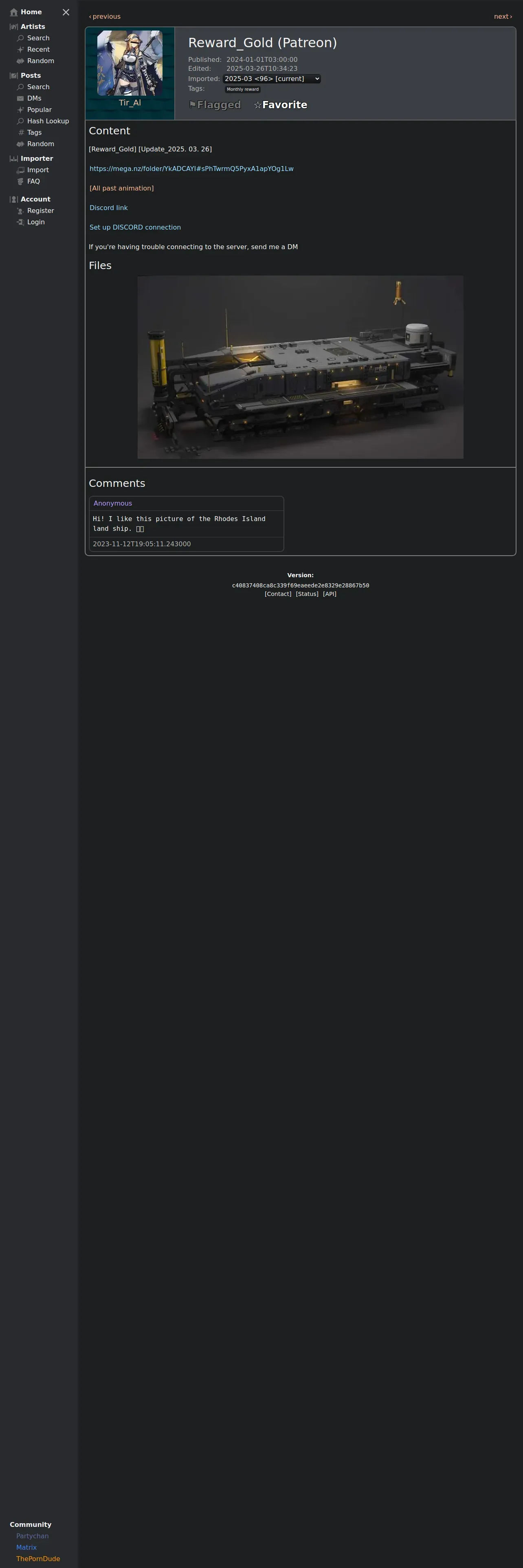Click dice icon beside Posts Random
The image size is (523, 1568).
[21, 144]
